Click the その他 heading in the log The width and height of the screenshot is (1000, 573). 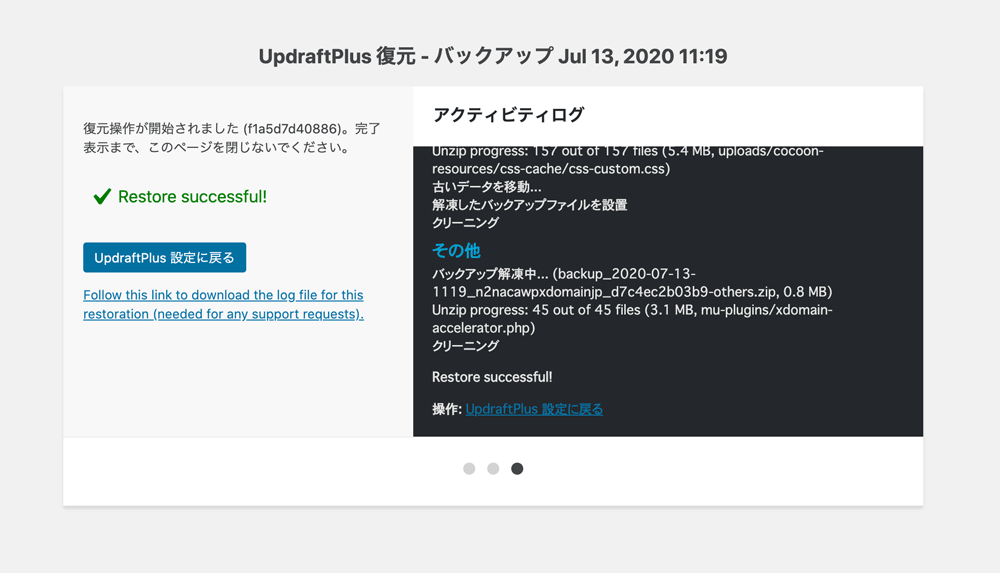pyautogui.click(x=456, y=250)
